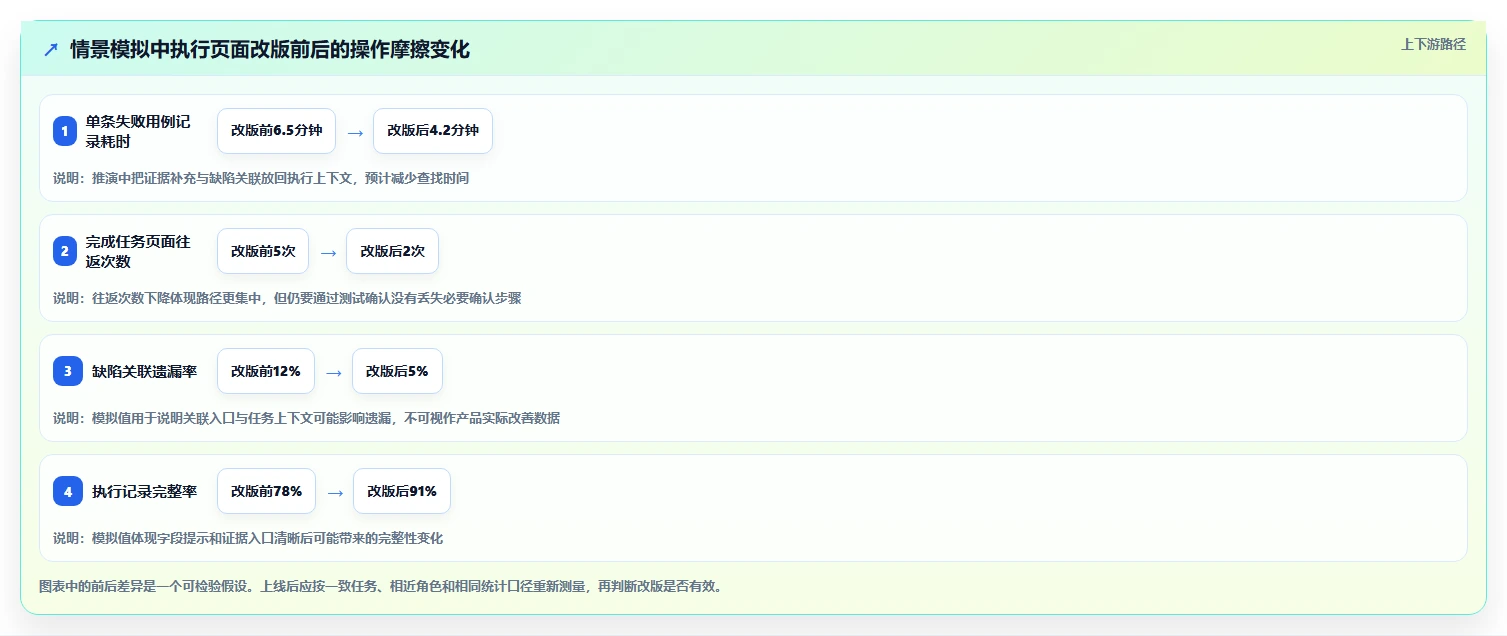Select the step 4 number badge
The width and height of the screenshot is (1507, 636).
[68, 491]
